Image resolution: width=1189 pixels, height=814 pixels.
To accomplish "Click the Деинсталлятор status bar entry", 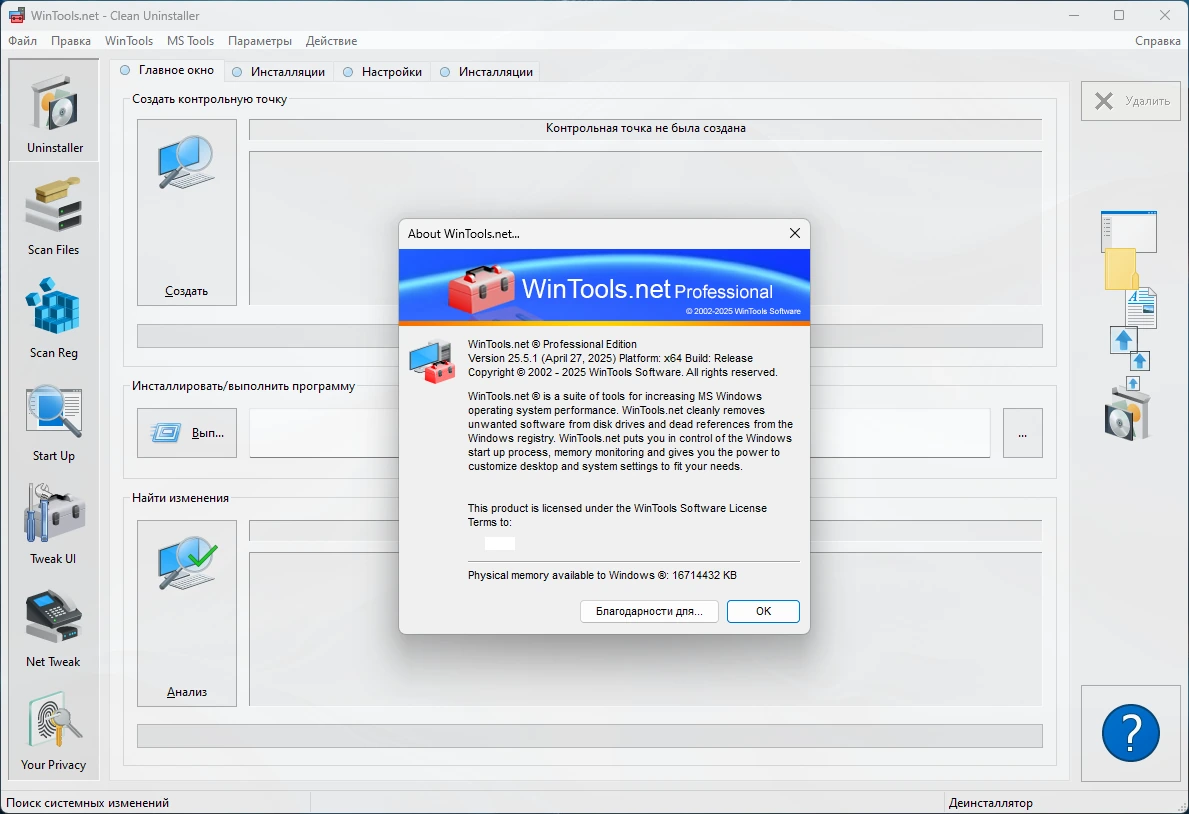I will [x=990, y=803].
